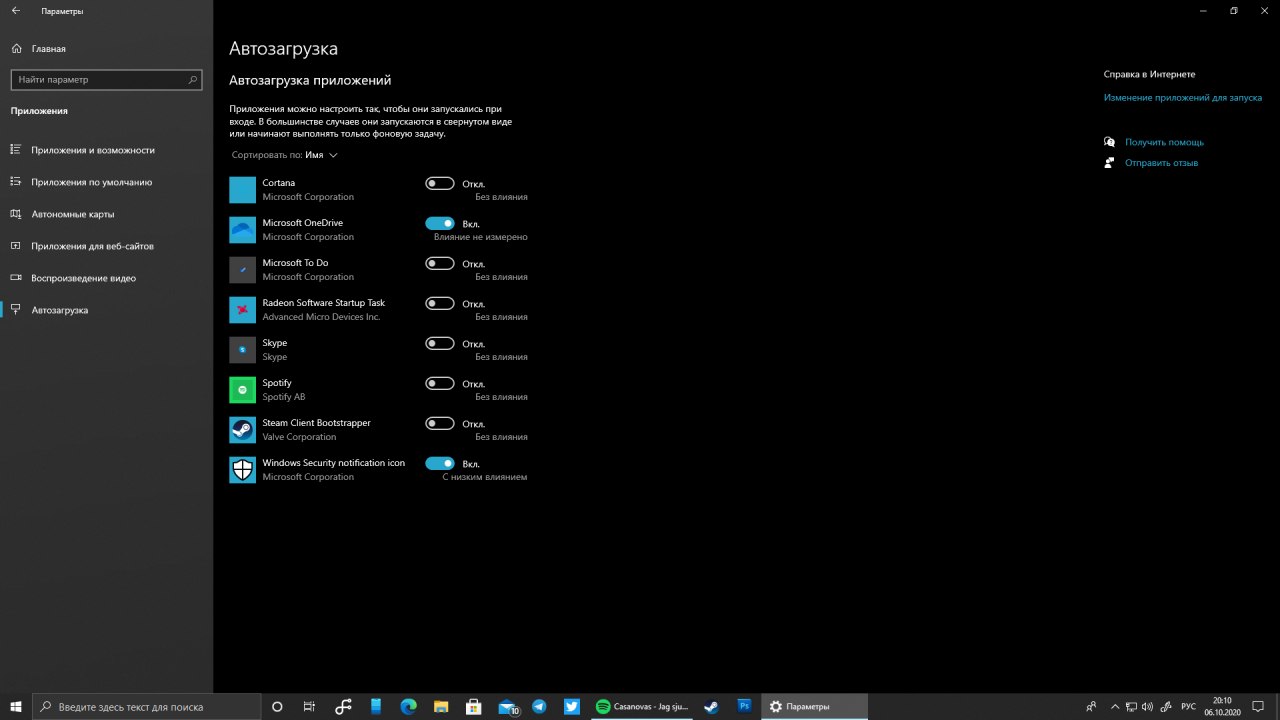Open Steam from taskbar
The height and width of the screenshot is (720, 1280).
[x=711, y=707]
